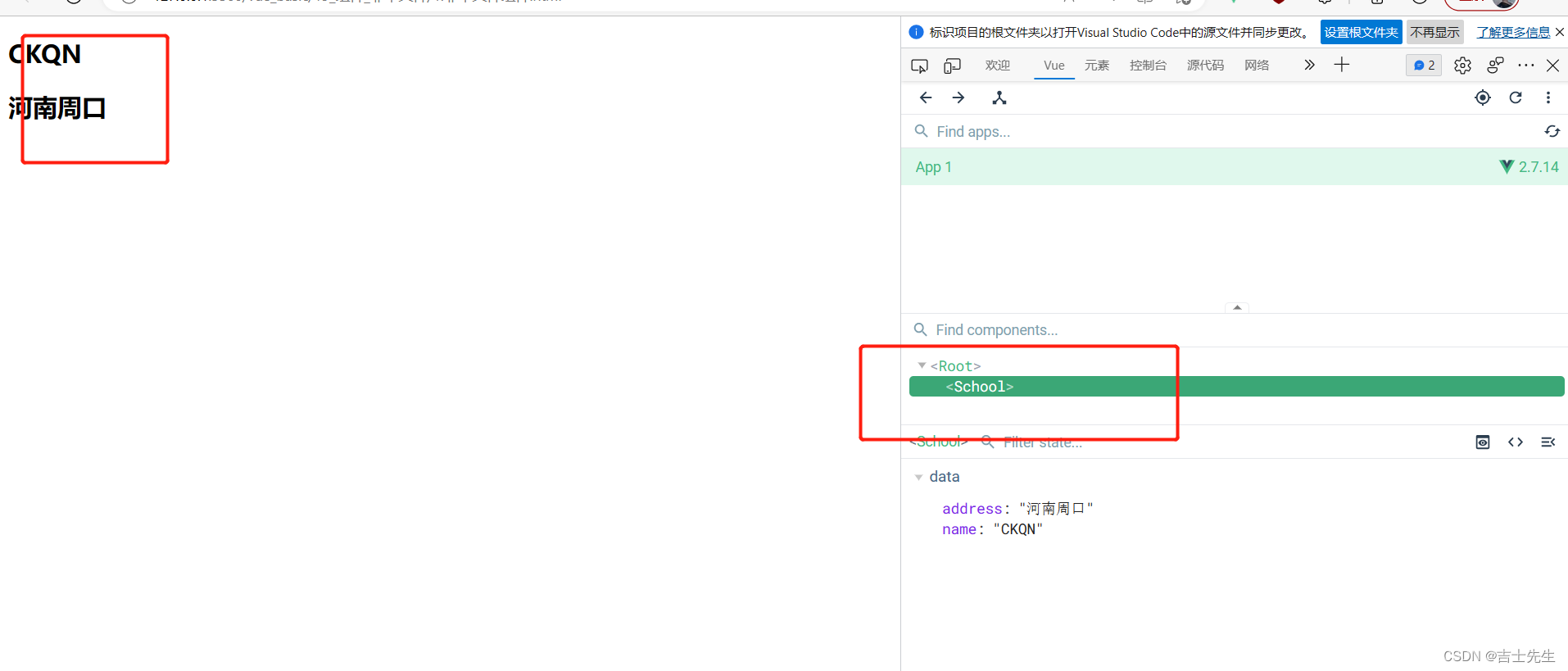Switch to the Vue devtools tab
The image size is (1568, 671).
pos(1054,66)
